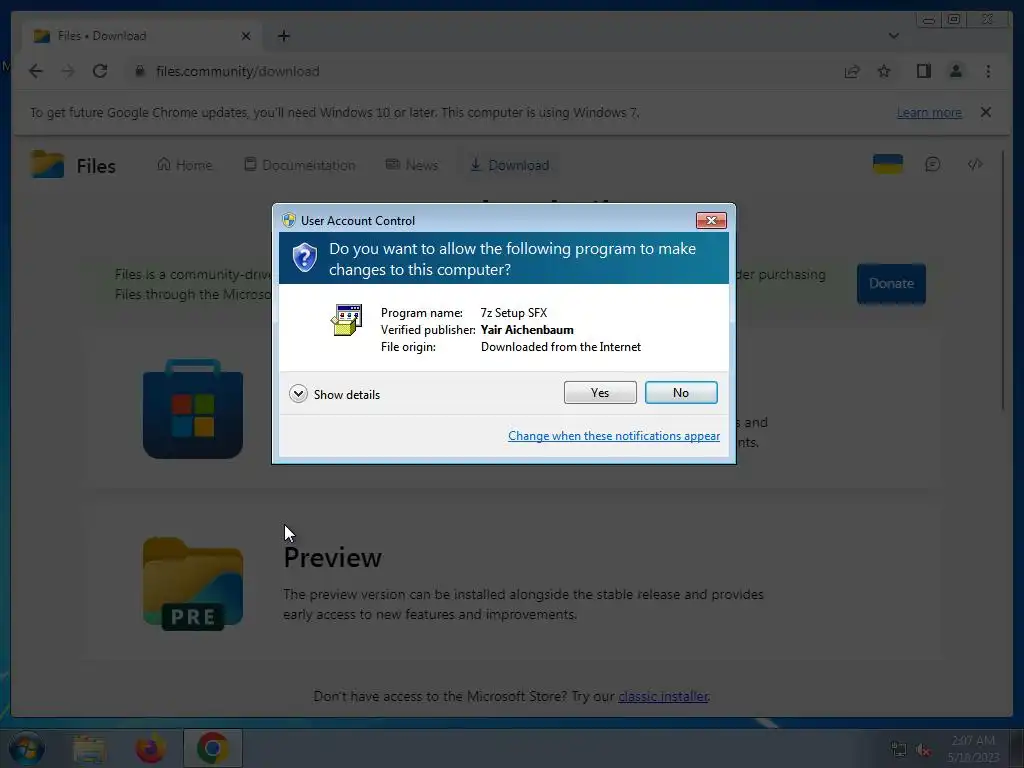The image size is (1024, 768).
Task: Bookmark this page with the star icon
Action: point(884,71)
